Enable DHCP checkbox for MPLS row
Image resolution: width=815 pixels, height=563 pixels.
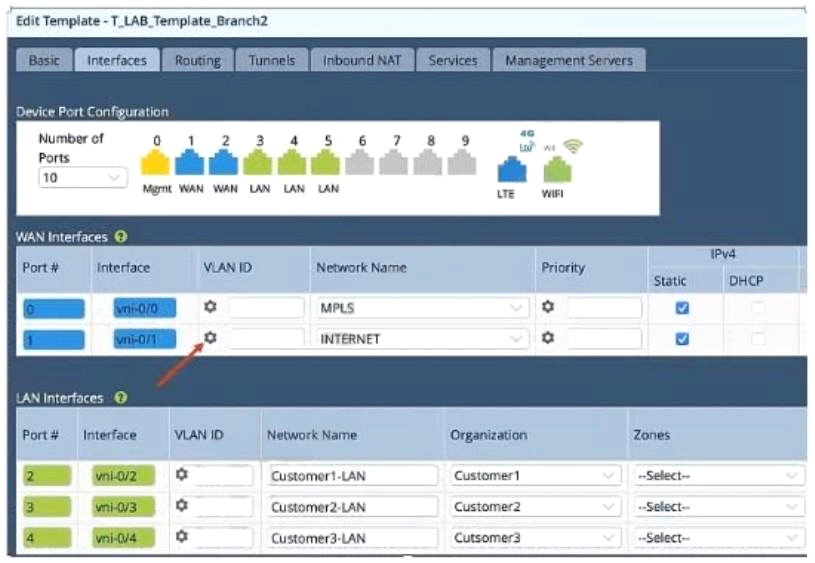(757, 308)
